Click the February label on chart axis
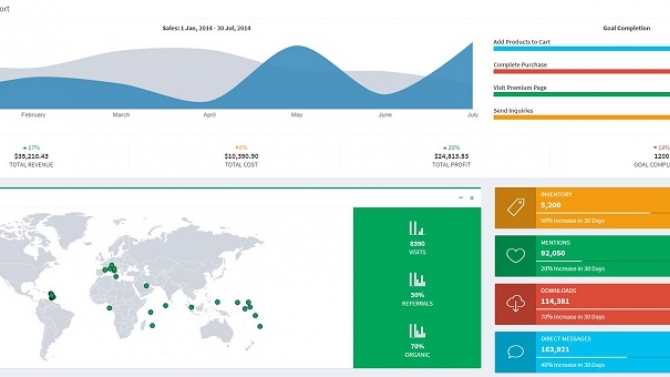This screenshot has height=377, width=670. pos(33,115)
